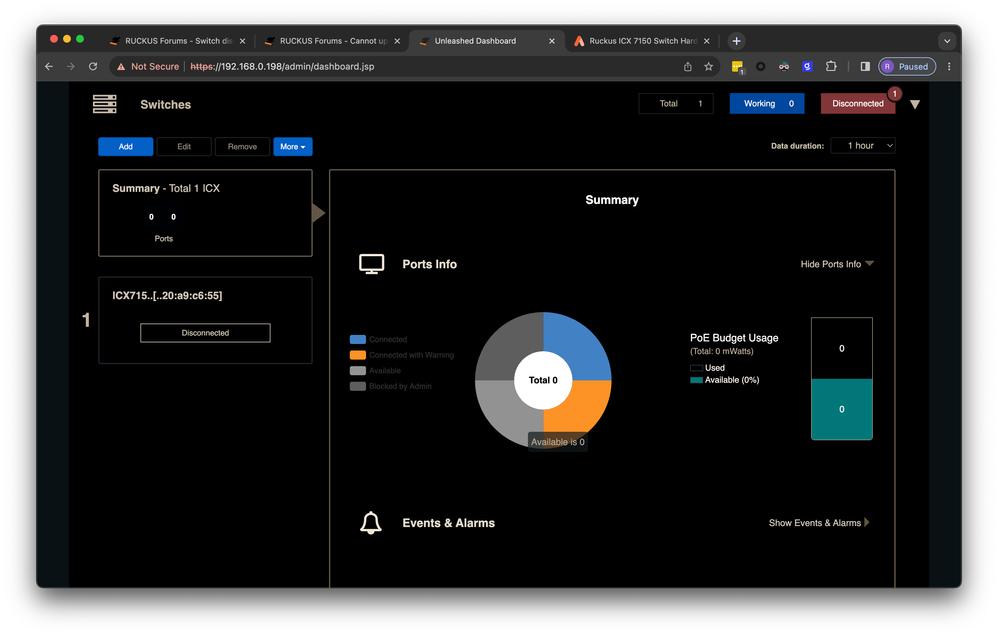Bookmark this page with the star icon
The height and width of the screenshot is (636, 998).
(709, 67)
